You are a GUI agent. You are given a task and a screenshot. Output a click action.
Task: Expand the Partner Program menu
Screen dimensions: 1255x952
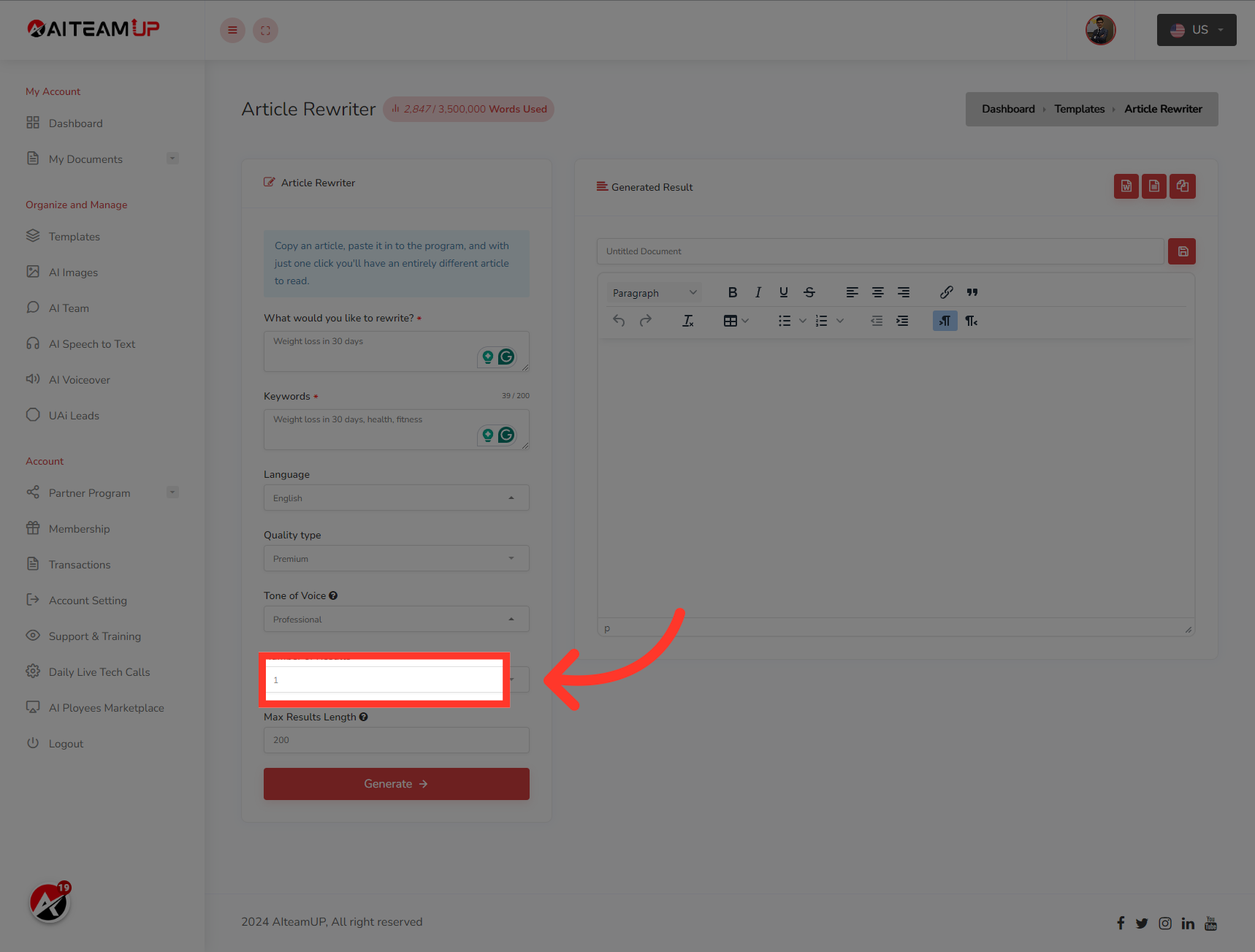pos(172,492)
